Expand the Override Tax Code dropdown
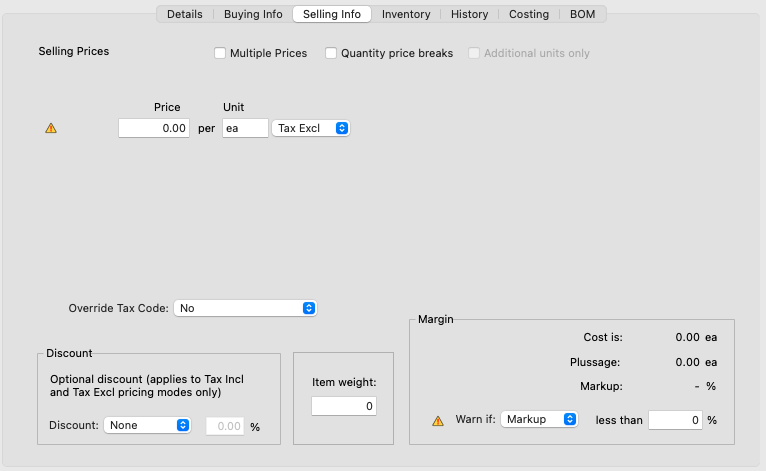Image resolution: width=766 pixels, height=471 pixels. [245, 308]
